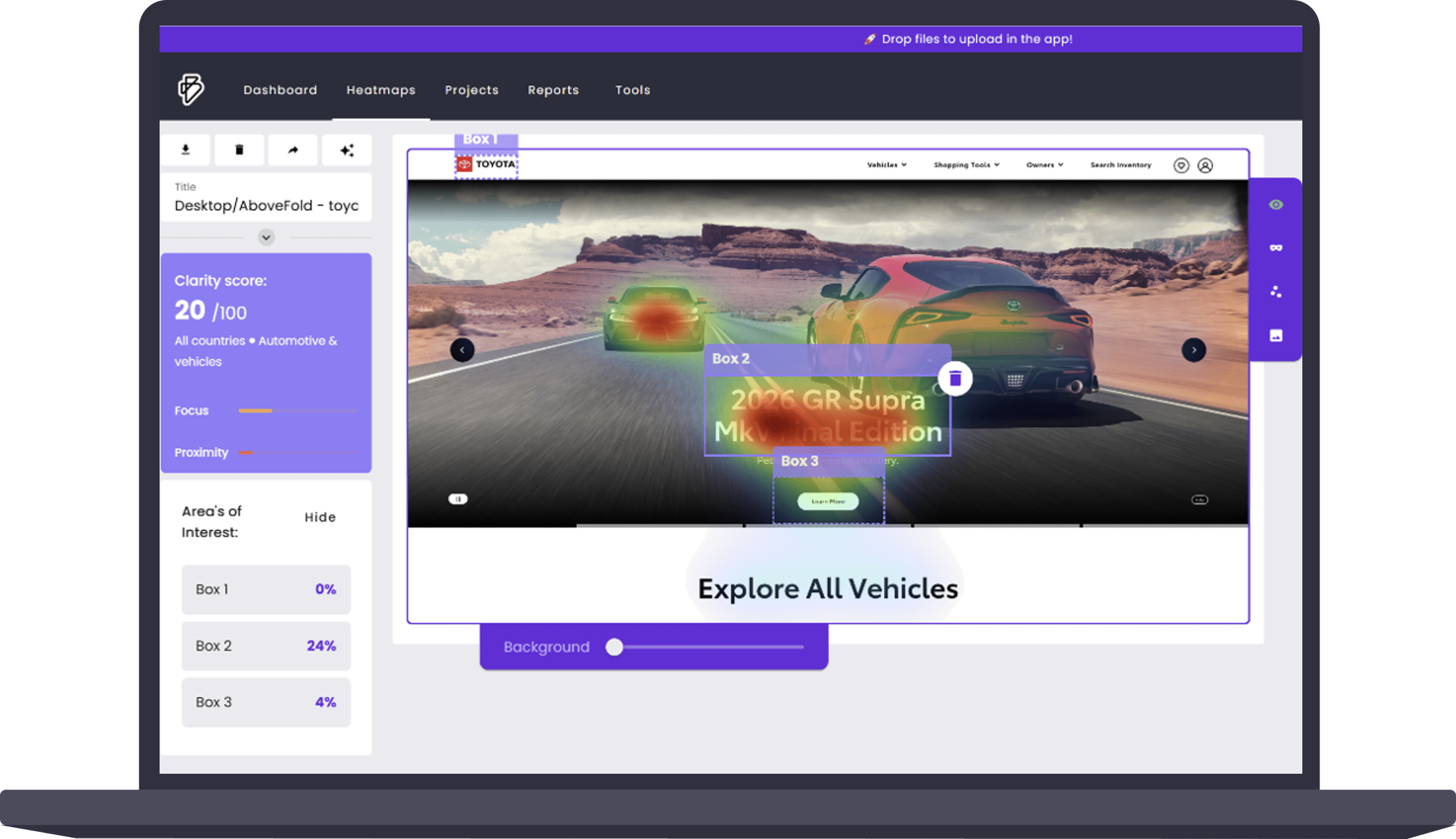Select the dots cluster view icon
Image resolution: width=1456 pixels, height=839 pixels.
[x=1276, y=291]
